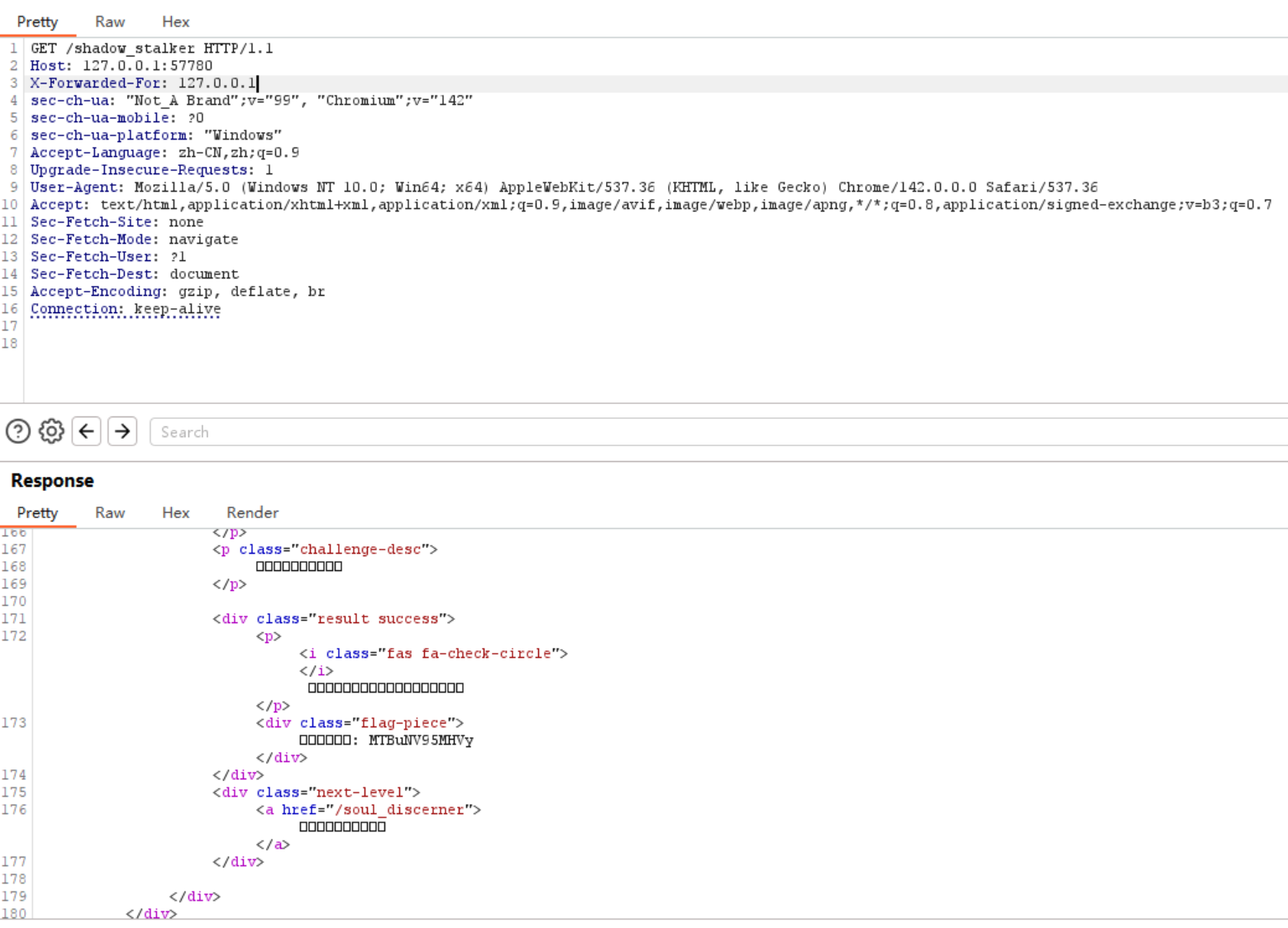Screen dimensions: 1288x928
Task: Select the response Pretty tab
Action: point(37,512)
